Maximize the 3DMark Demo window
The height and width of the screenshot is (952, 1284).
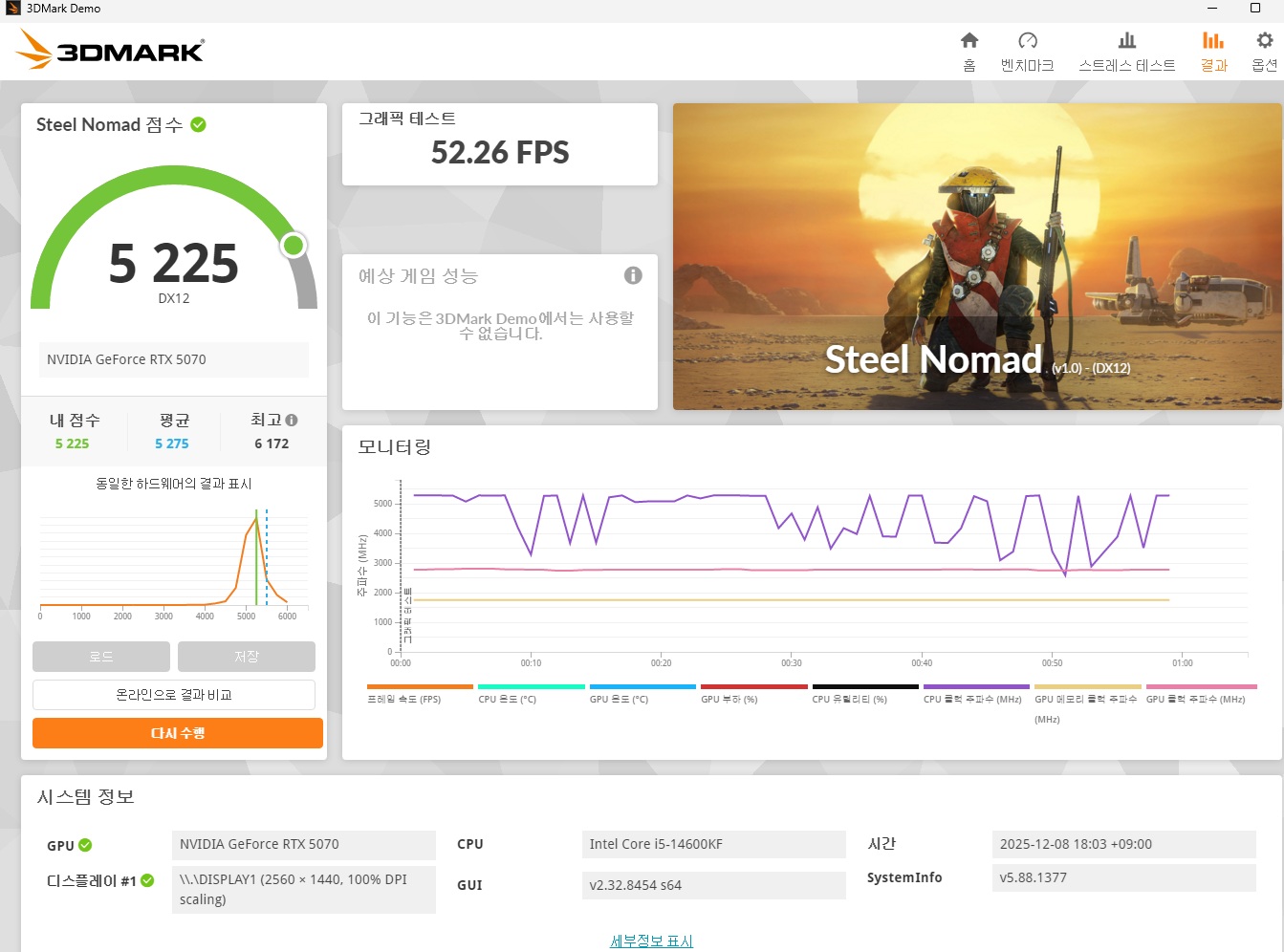pos(1255,9)
